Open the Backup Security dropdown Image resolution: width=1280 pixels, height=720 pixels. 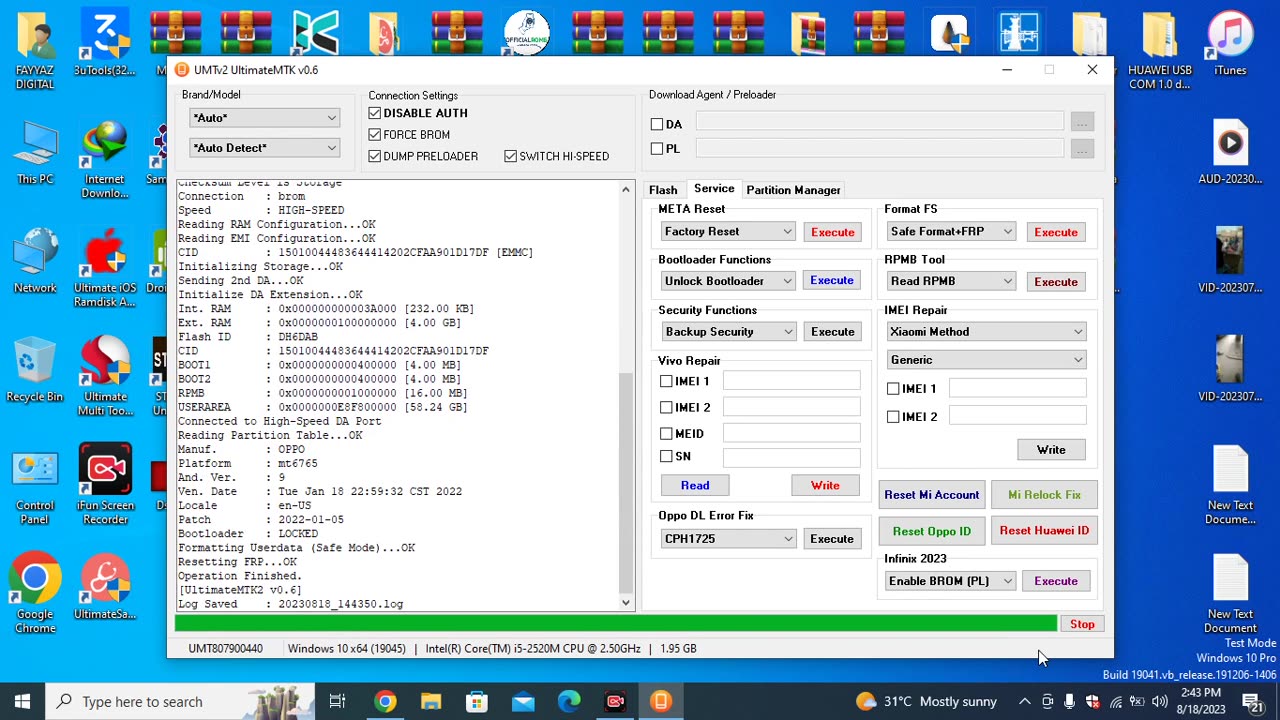tap(728, 331)
